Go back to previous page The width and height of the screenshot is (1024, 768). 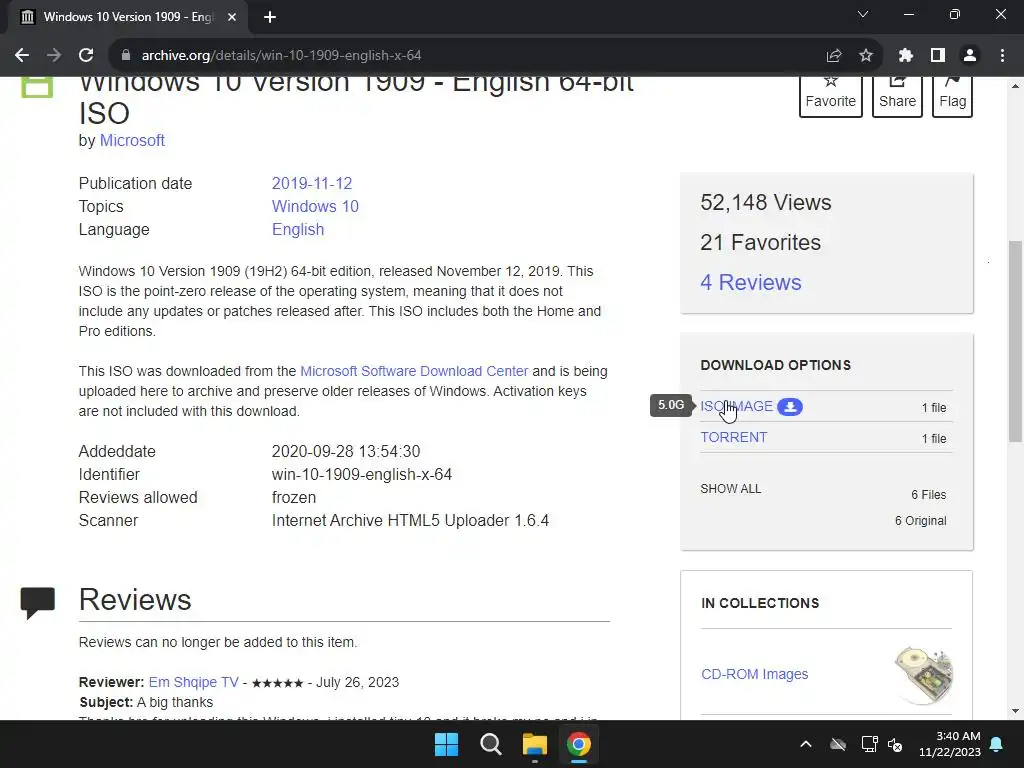tap(22, 56)
